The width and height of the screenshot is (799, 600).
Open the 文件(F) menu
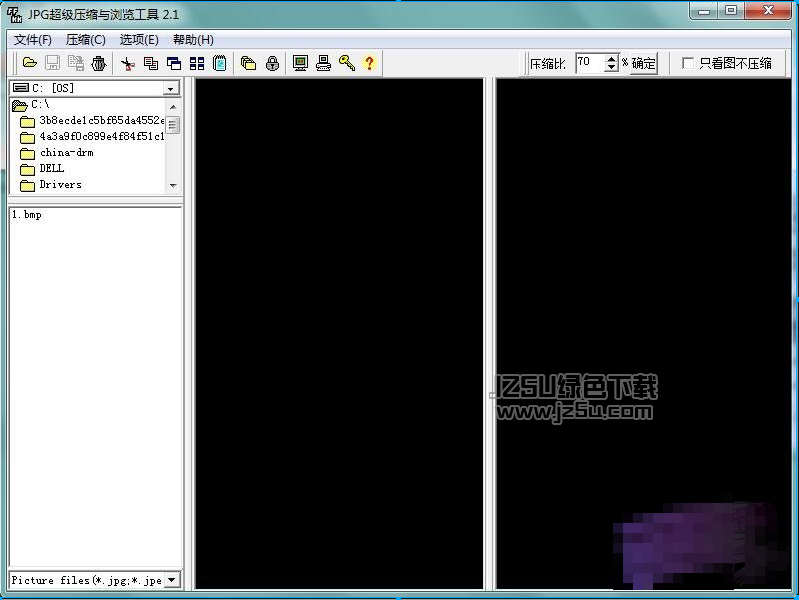33,40
